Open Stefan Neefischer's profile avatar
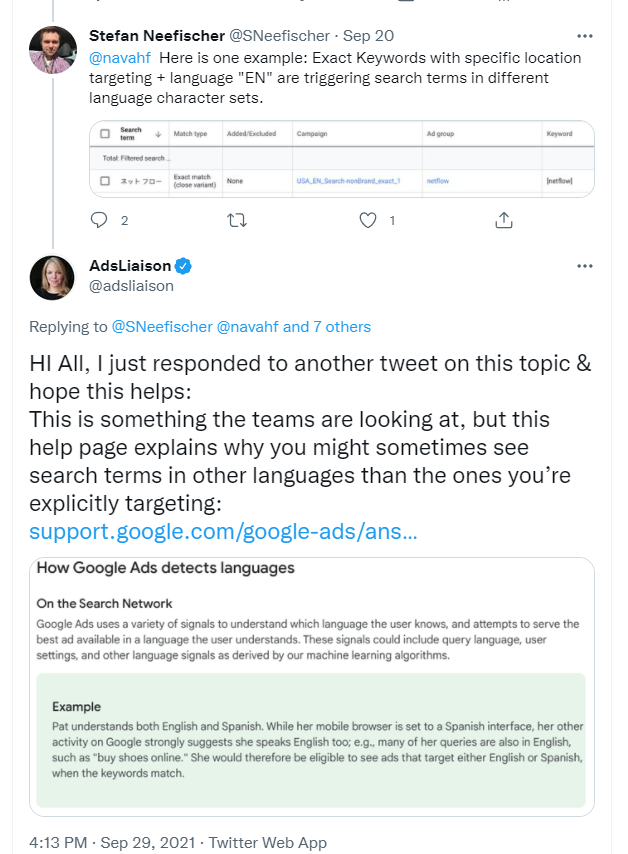628x854 pixels. 52,47
